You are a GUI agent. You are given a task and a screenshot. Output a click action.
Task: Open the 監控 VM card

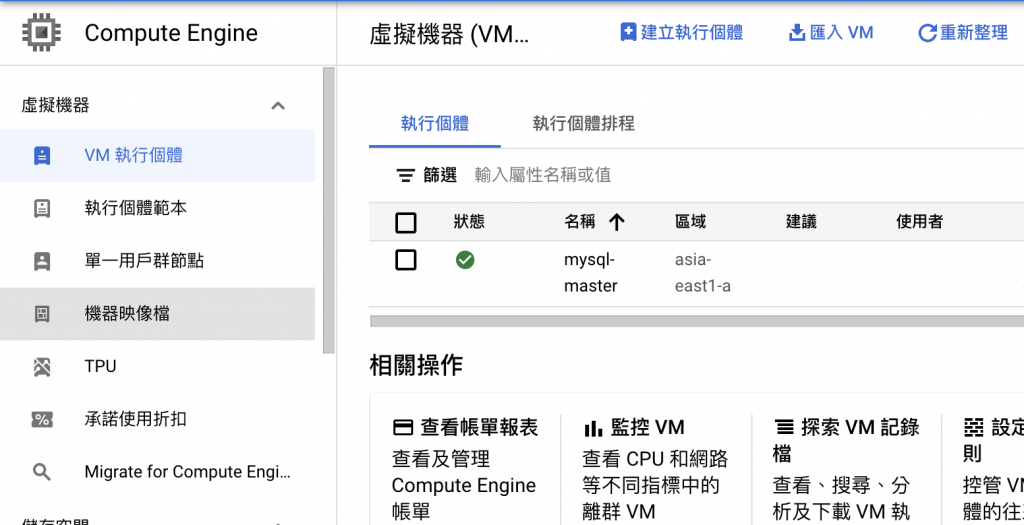(655, 467)
